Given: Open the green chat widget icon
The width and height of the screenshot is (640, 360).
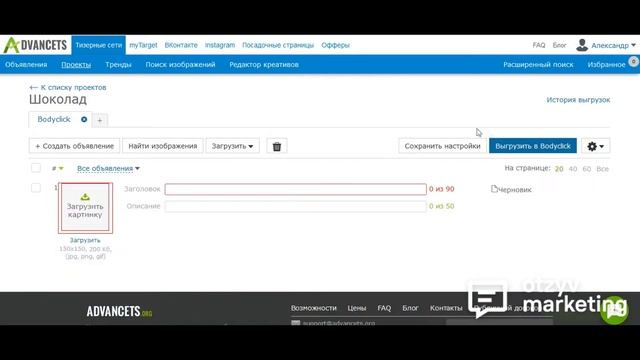Looking at the screenshot, I should [x=614, y=310].
